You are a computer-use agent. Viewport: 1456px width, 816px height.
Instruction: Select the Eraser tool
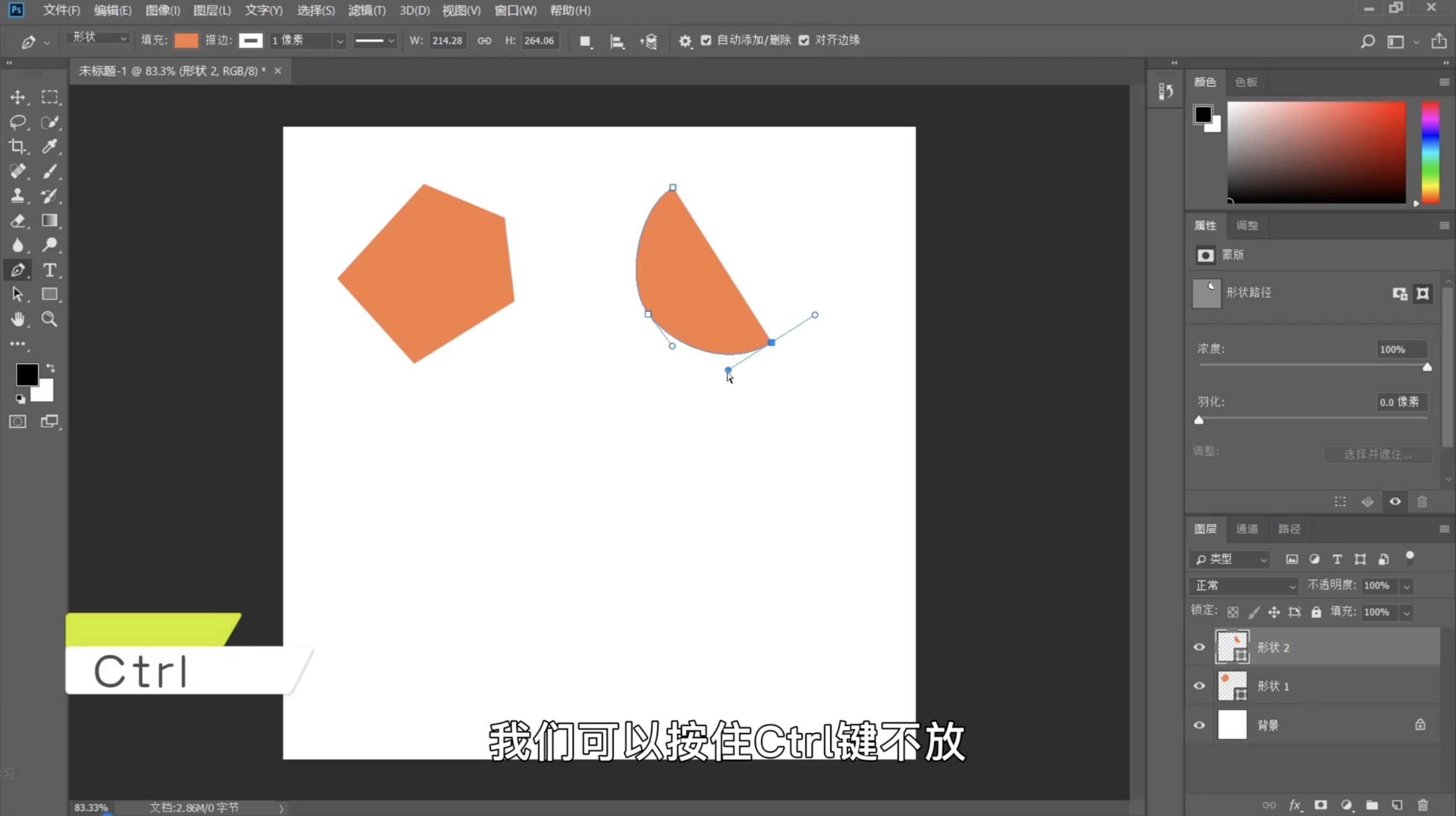pyautogui.click(x=18, y=221)
